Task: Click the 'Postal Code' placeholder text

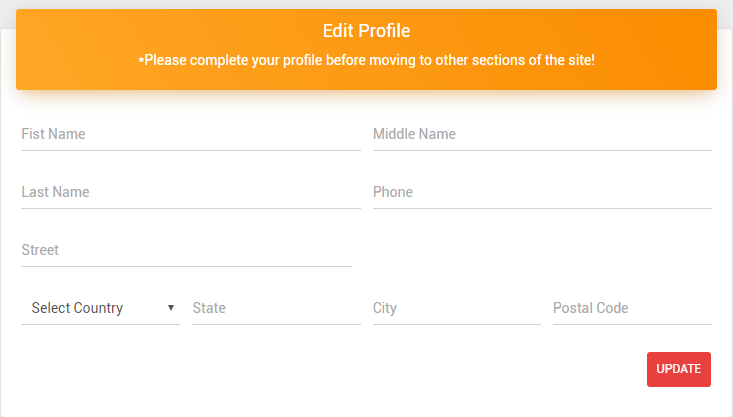Action: pos(590,308)
